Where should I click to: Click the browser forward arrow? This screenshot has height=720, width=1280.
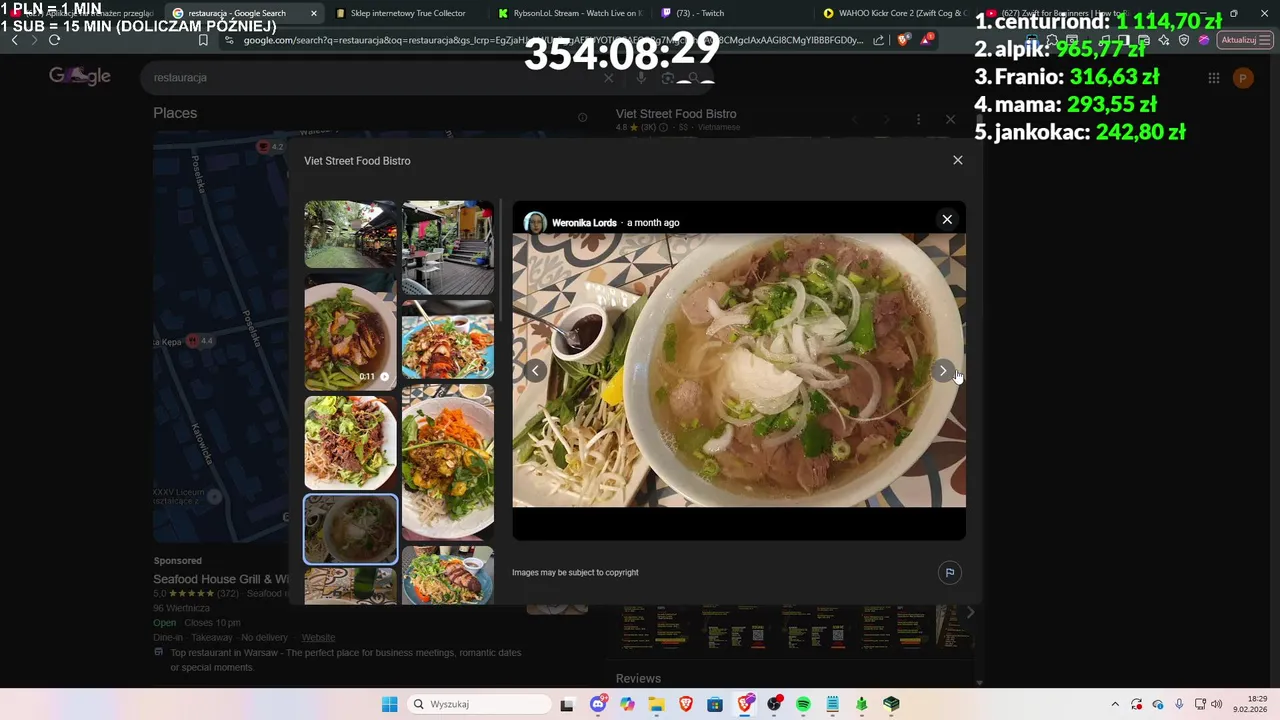(x=34, y=40)
